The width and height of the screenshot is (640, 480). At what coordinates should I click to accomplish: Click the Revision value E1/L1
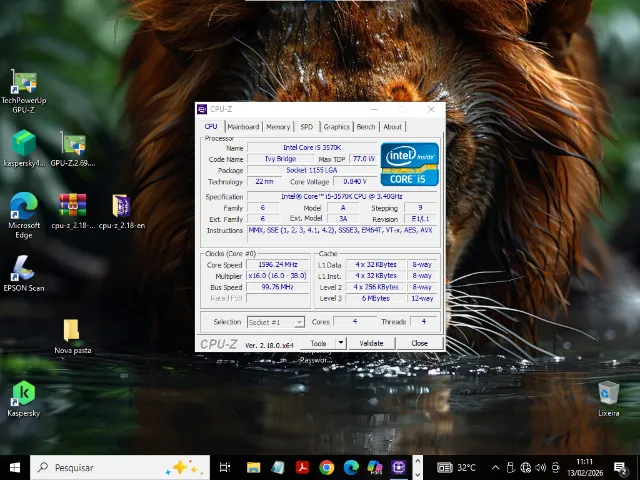[420, 219]
